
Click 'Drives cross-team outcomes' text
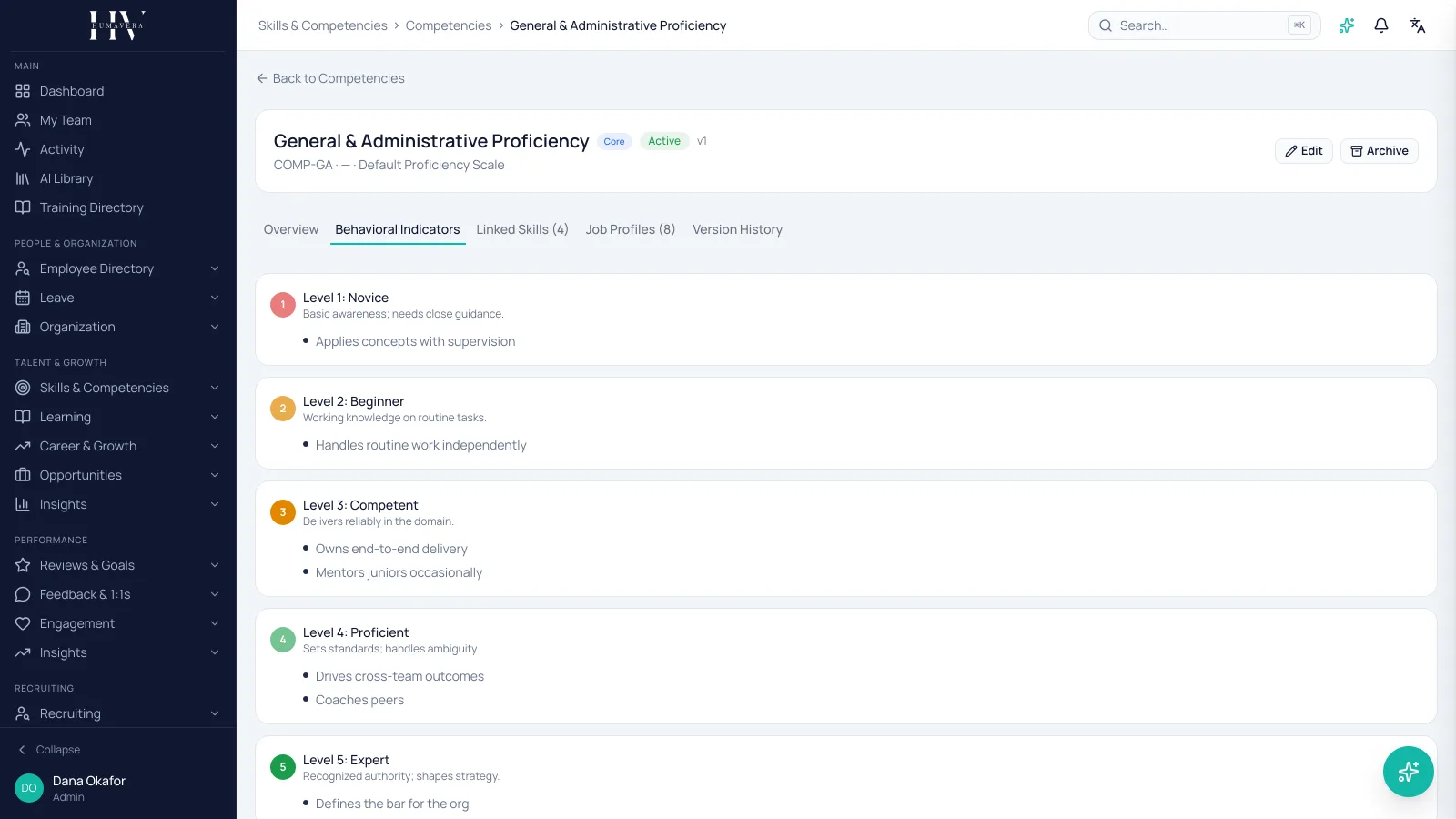point(399,676)
